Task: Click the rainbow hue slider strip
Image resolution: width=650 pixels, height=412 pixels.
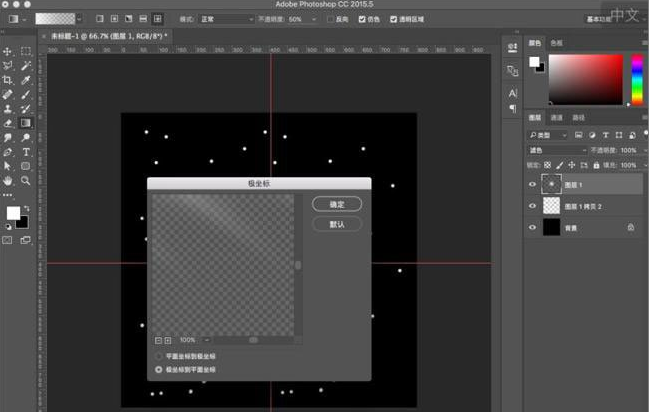Action: click(x=637, y=79)
